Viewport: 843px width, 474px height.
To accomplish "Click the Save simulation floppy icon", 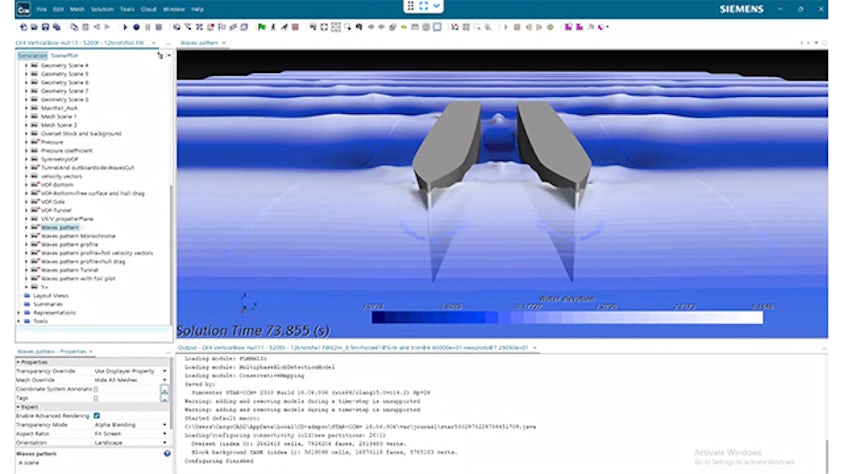I will [45, 27].
